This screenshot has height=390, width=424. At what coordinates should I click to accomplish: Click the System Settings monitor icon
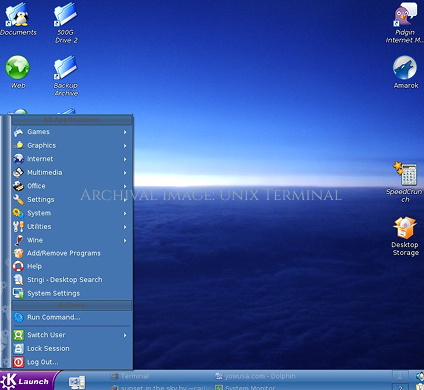(18, 293)
